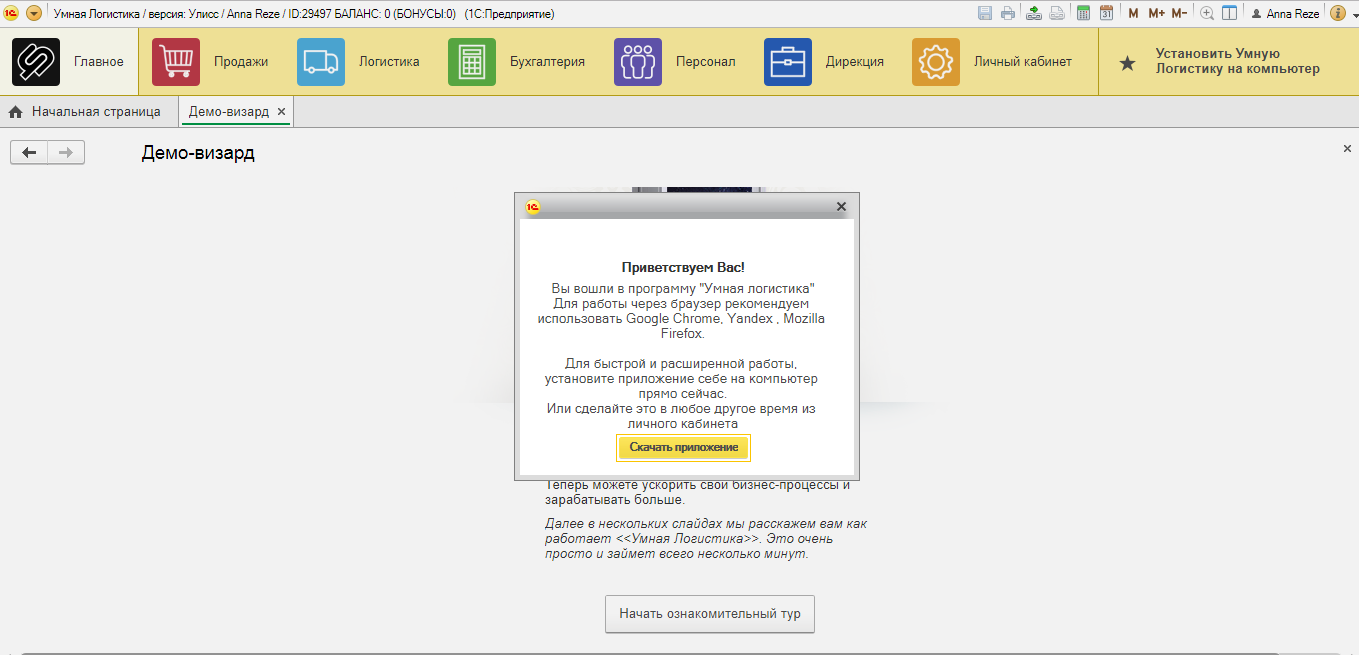Click the home icon on Начальная страница tab
This screenshot has width=1359, height=655.
16,112
